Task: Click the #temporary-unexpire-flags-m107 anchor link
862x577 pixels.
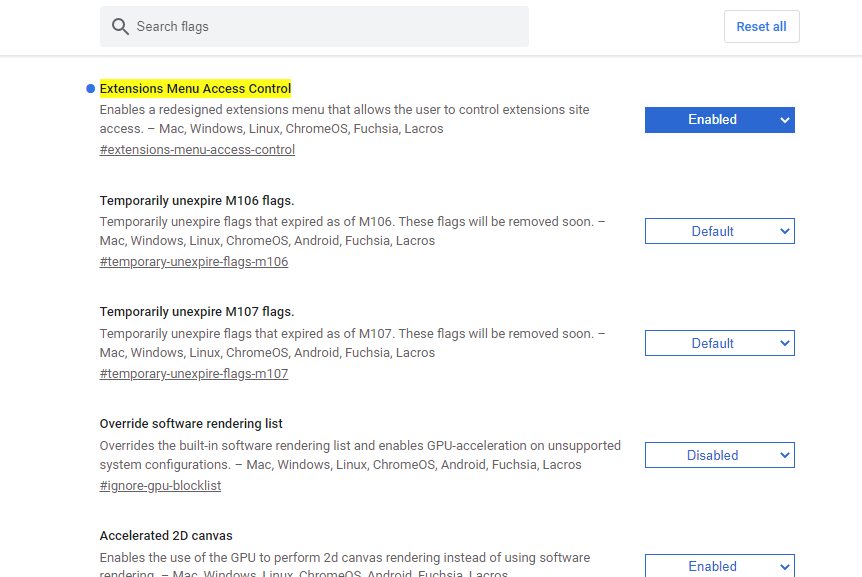Action: click(x=194, y=374)
